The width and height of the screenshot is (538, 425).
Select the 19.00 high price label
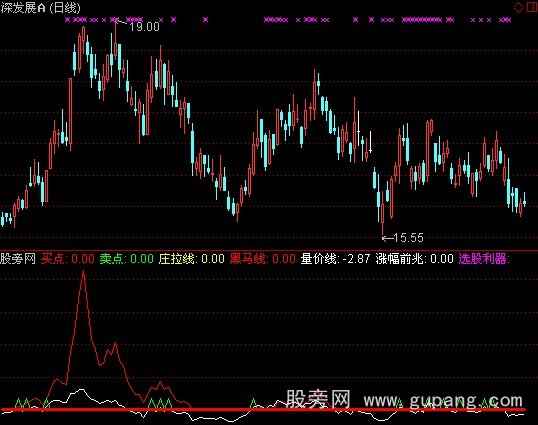[x=144, y=27]
